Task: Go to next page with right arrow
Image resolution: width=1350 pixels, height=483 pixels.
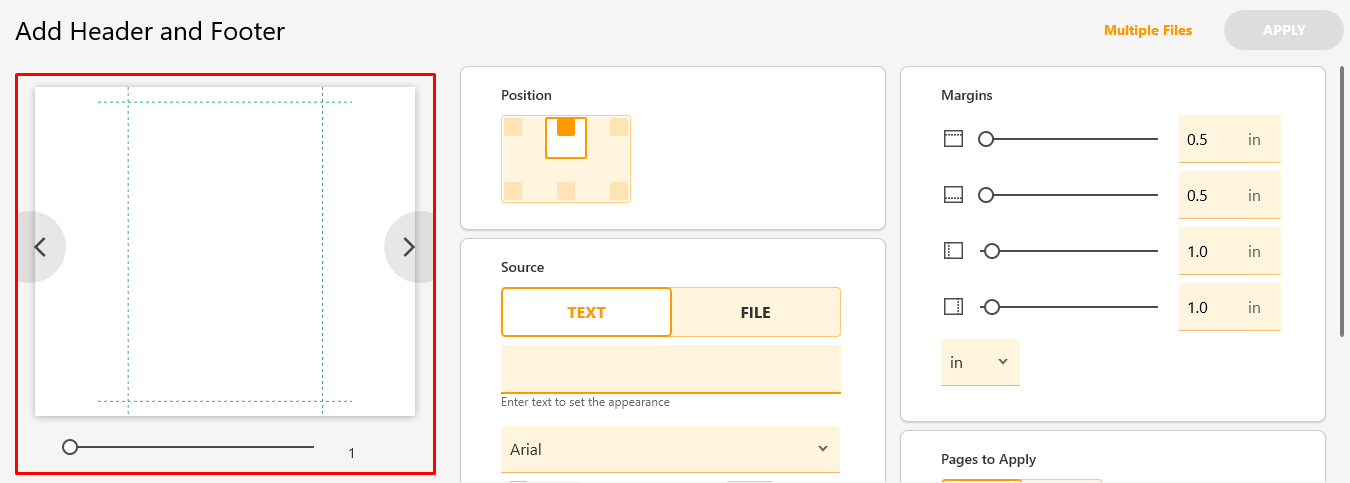Action: [x=409, y=247]
